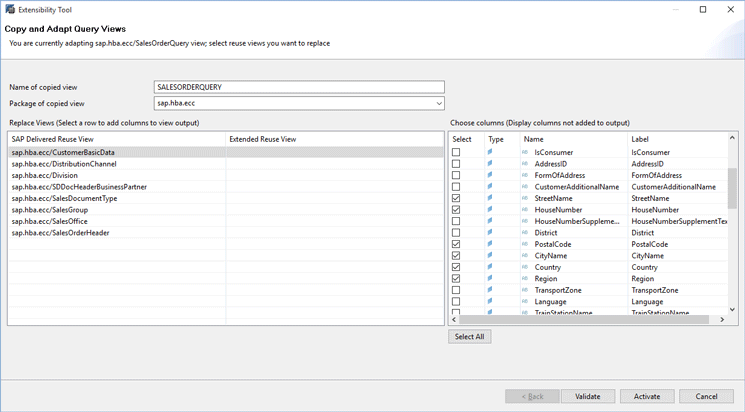Image resolution: width=745 pixels, height=412 pixels.
Task: Click the Type icon in the PostalCode row
Action: pyautogui.click(x=490, y=244)
